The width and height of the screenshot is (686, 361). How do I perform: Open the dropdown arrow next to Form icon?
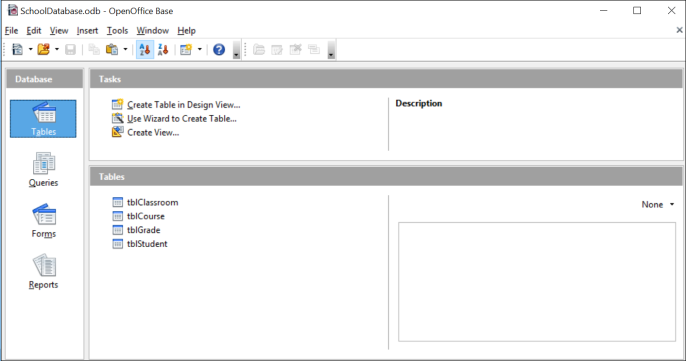click(x=200, y=49)
